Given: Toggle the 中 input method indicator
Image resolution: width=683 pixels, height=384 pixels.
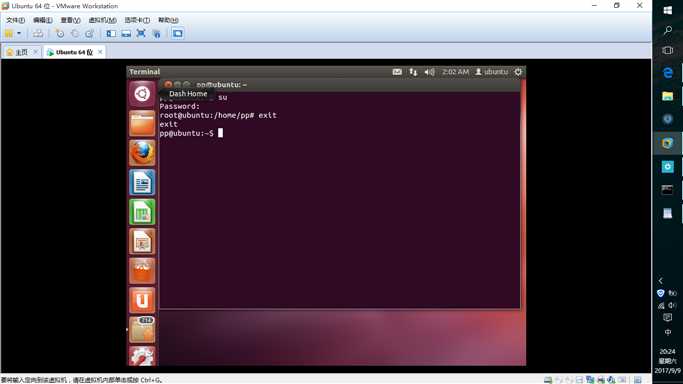Looking at the screenshot, I should (667, 333).
